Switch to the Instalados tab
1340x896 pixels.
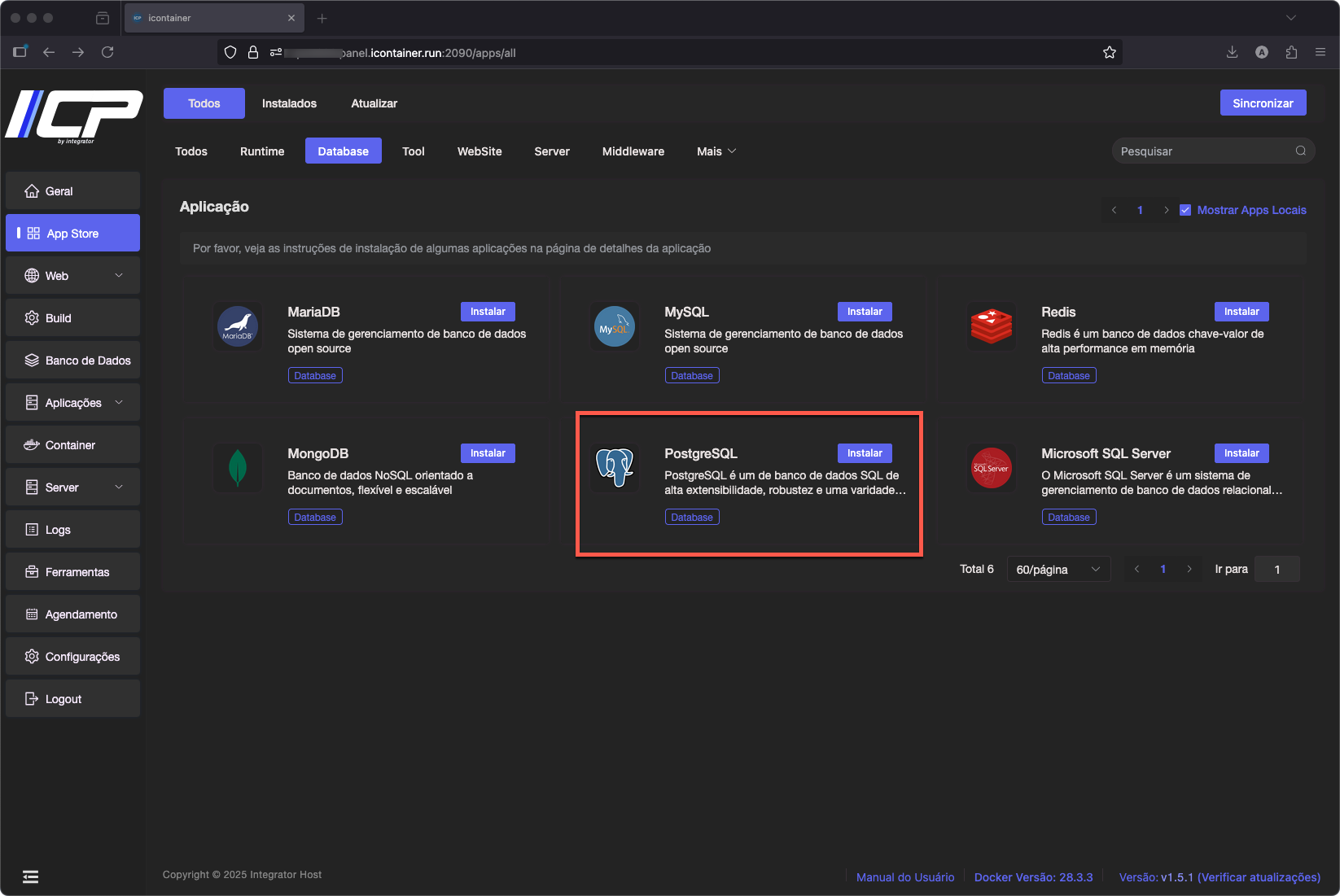pos(289,103)
